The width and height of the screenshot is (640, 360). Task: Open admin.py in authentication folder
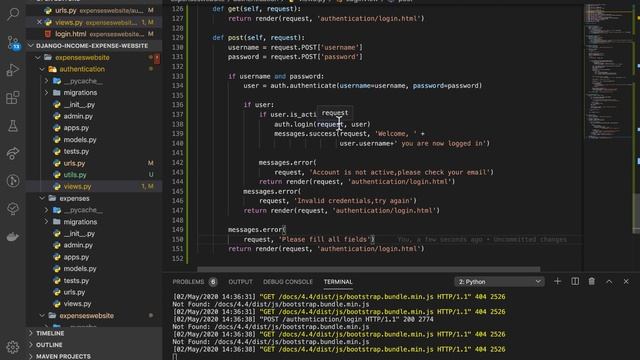[94, 116]
